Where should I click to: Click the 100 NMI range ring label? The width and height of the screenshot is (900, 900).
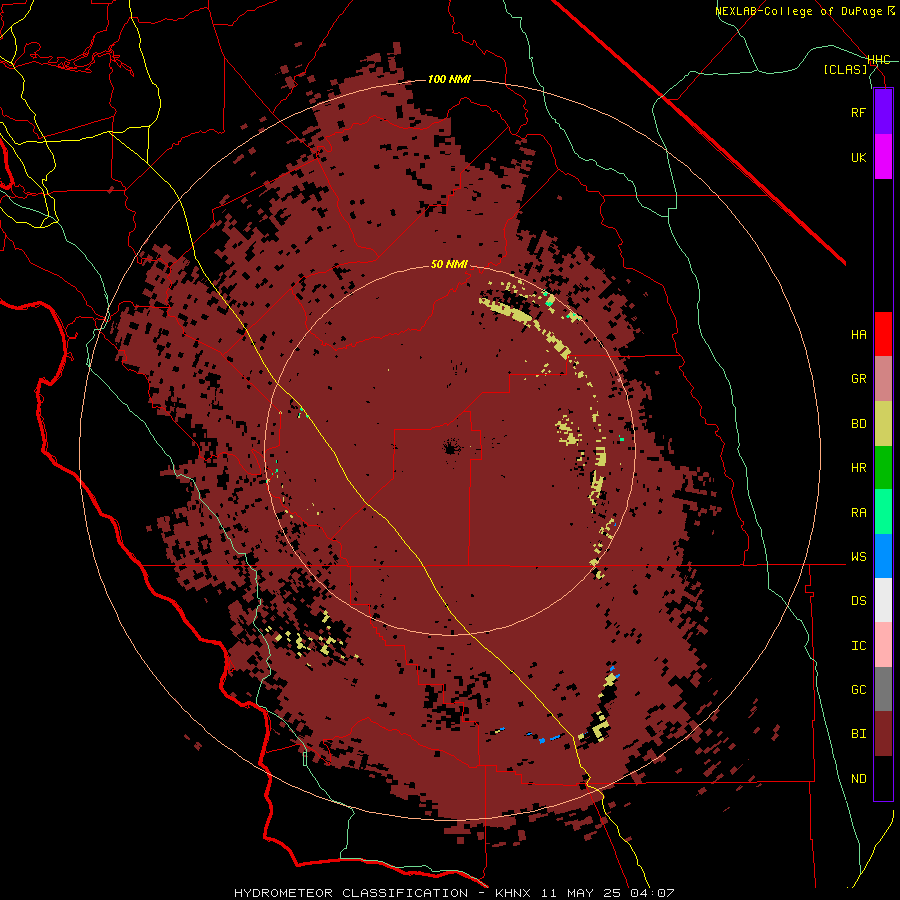point(449,79)
